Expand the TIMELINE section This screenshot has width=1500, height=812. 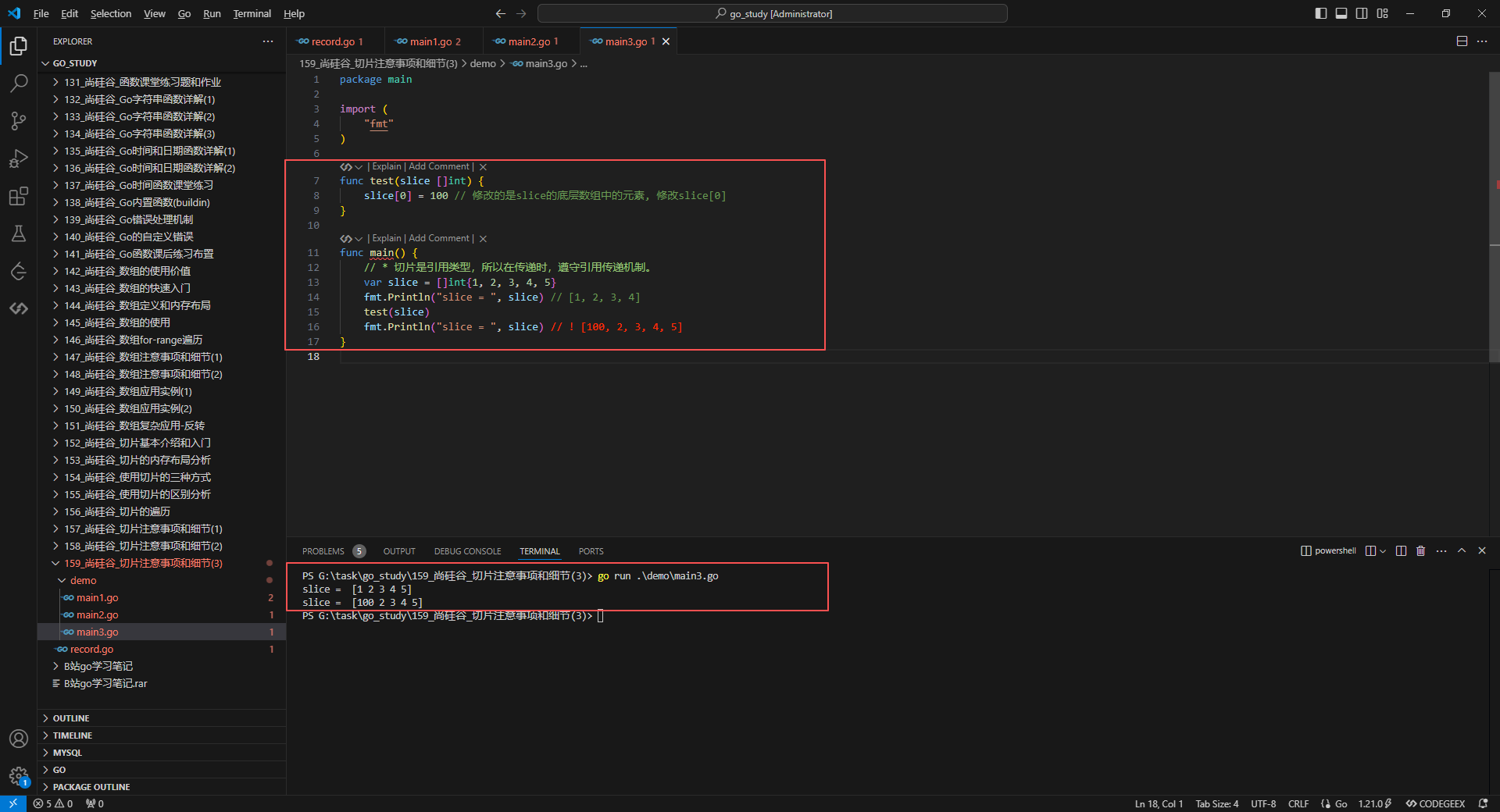73,735
